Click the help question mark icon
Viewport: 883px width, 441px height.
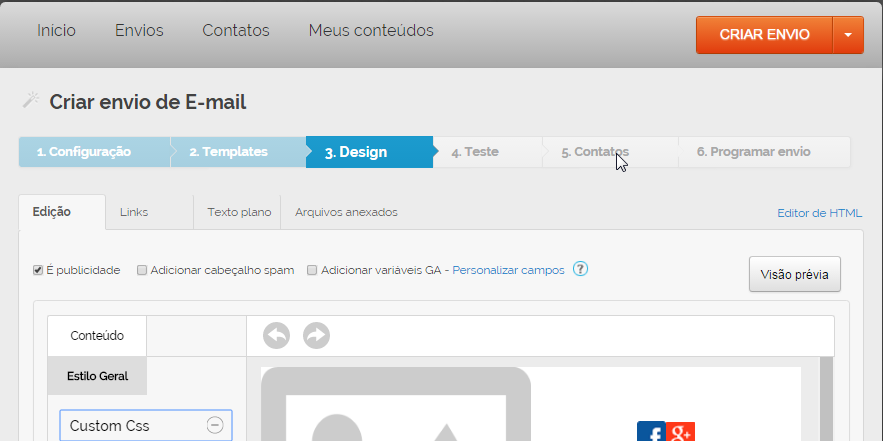pyautogui.click(x=580, y=270)
